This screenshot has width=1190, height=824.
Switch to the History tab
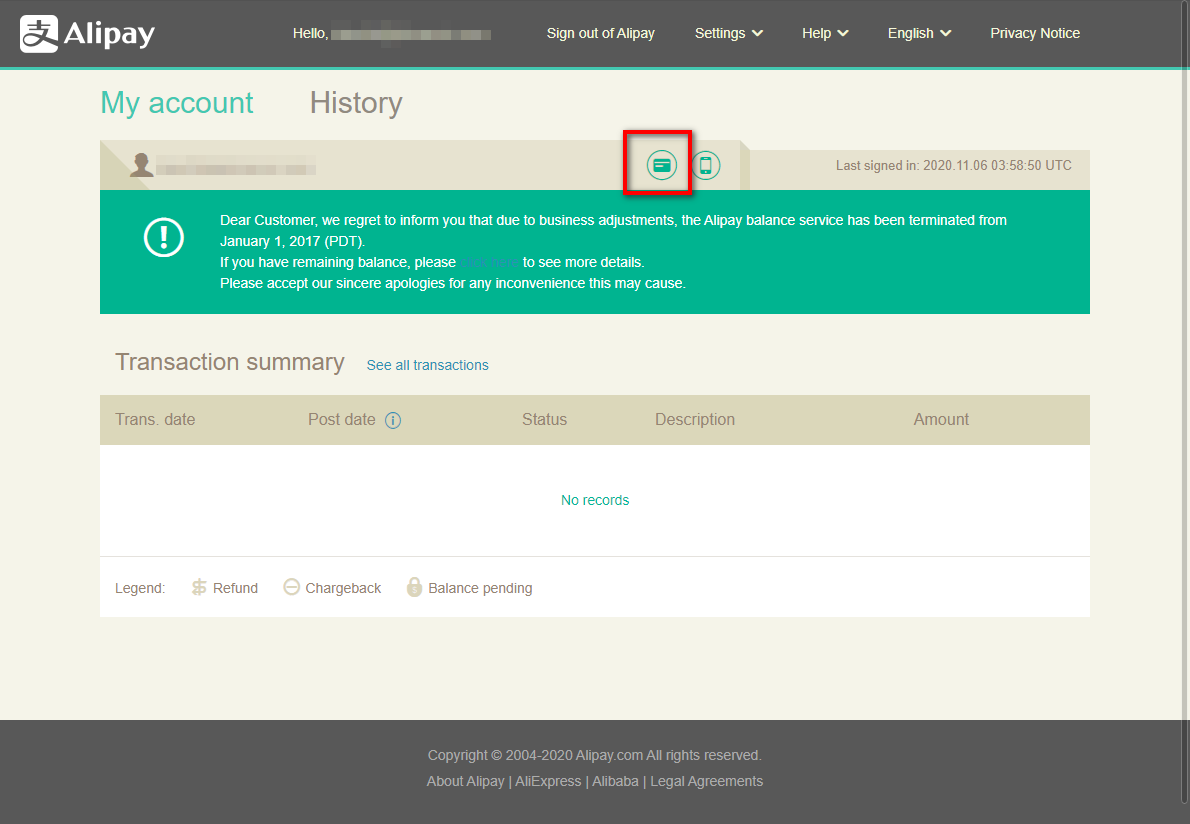356,103
